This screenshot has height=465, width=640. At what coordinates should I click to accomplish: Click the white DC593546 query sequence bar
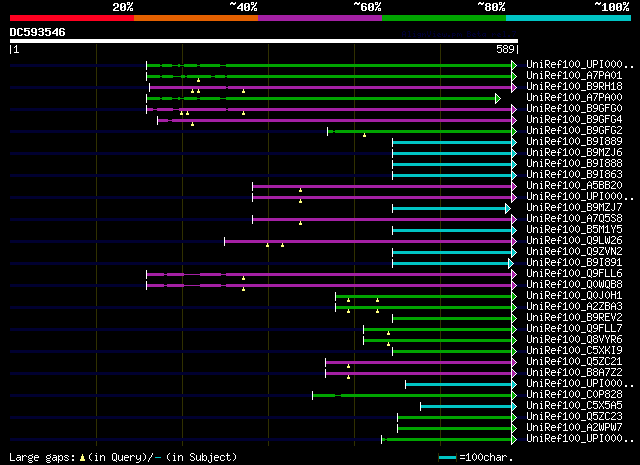tap(264, 41)
